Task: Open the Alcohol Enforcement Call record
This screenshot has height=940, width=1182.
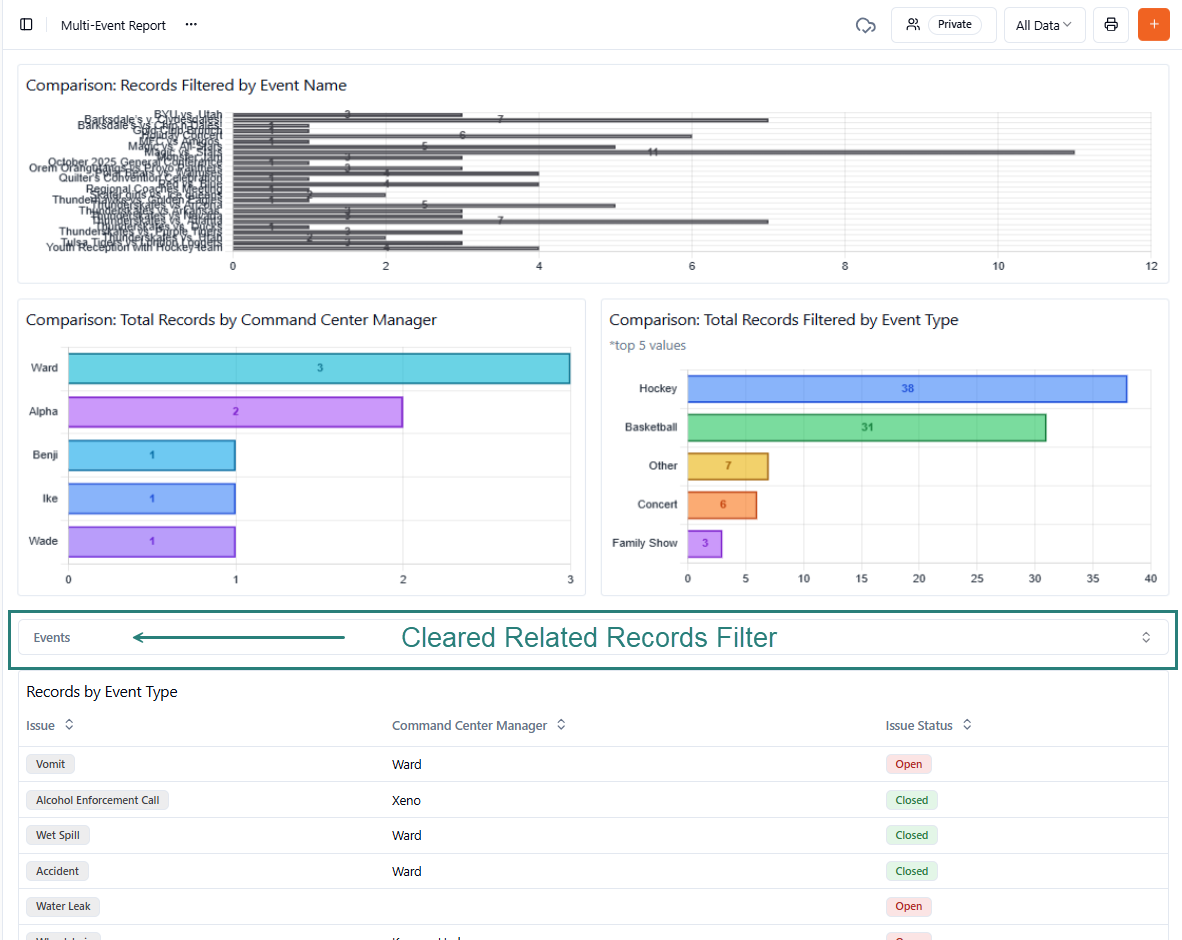Action: coord(97,800)
